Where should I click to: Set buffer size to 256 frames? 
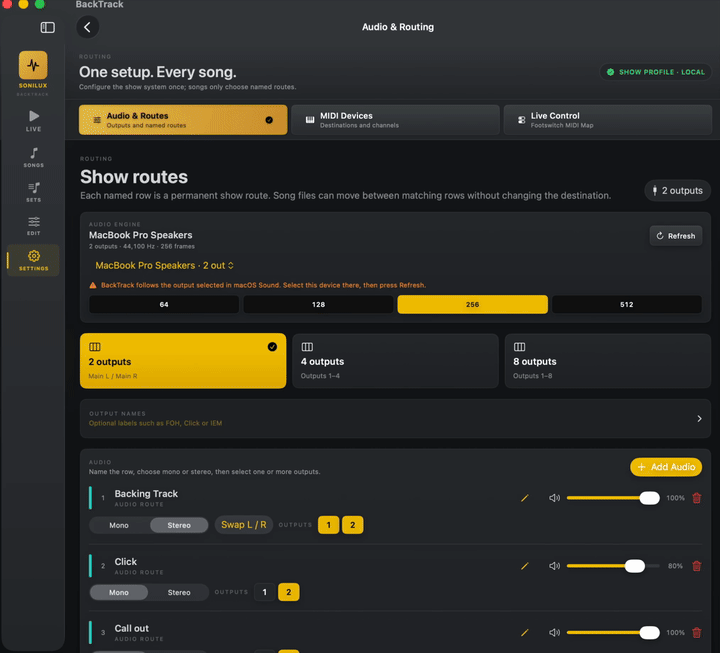click(x=472, y=304)
